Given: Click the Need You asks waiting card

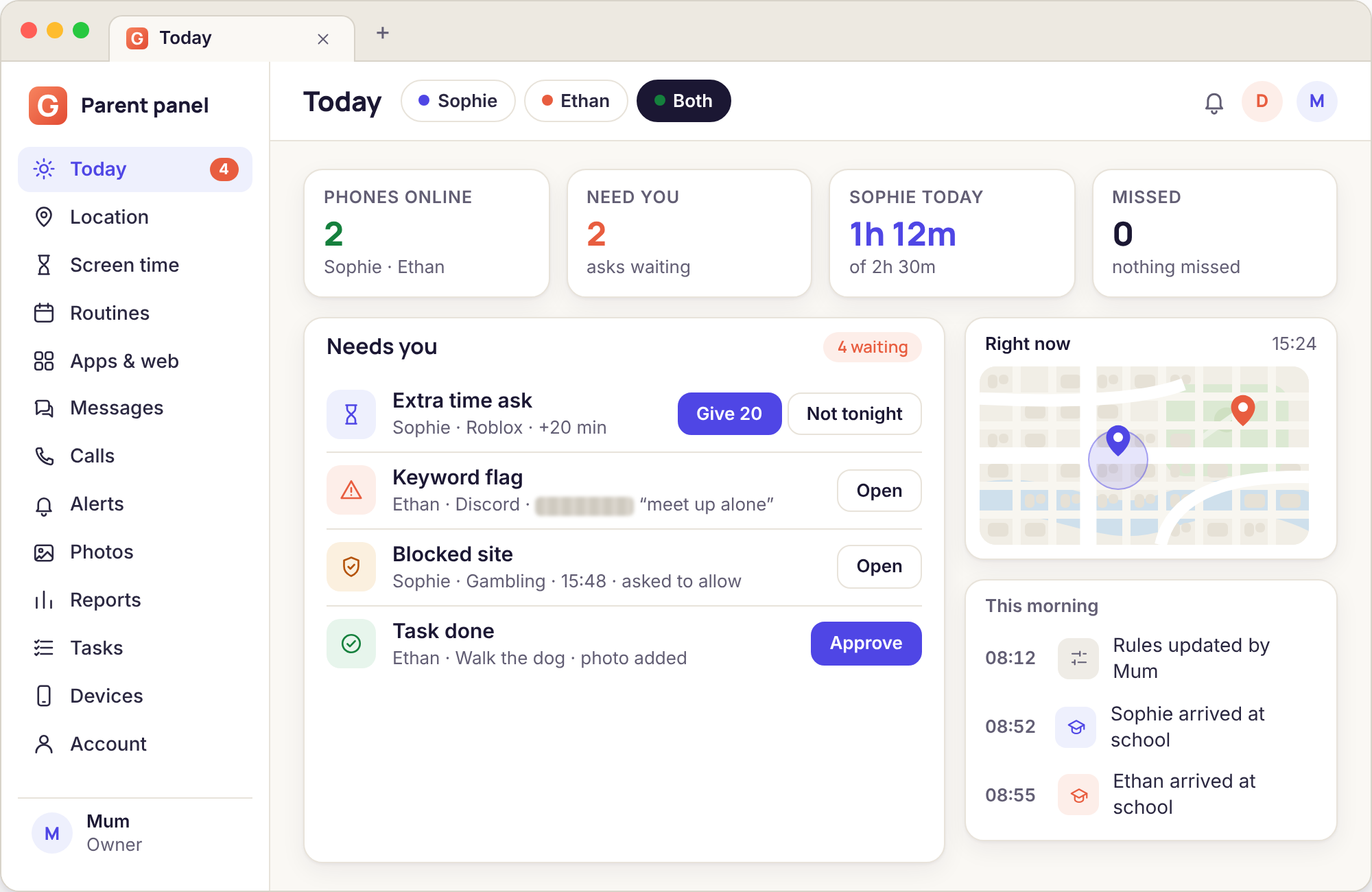Looking at the screenshot, I should click(689, 233).
